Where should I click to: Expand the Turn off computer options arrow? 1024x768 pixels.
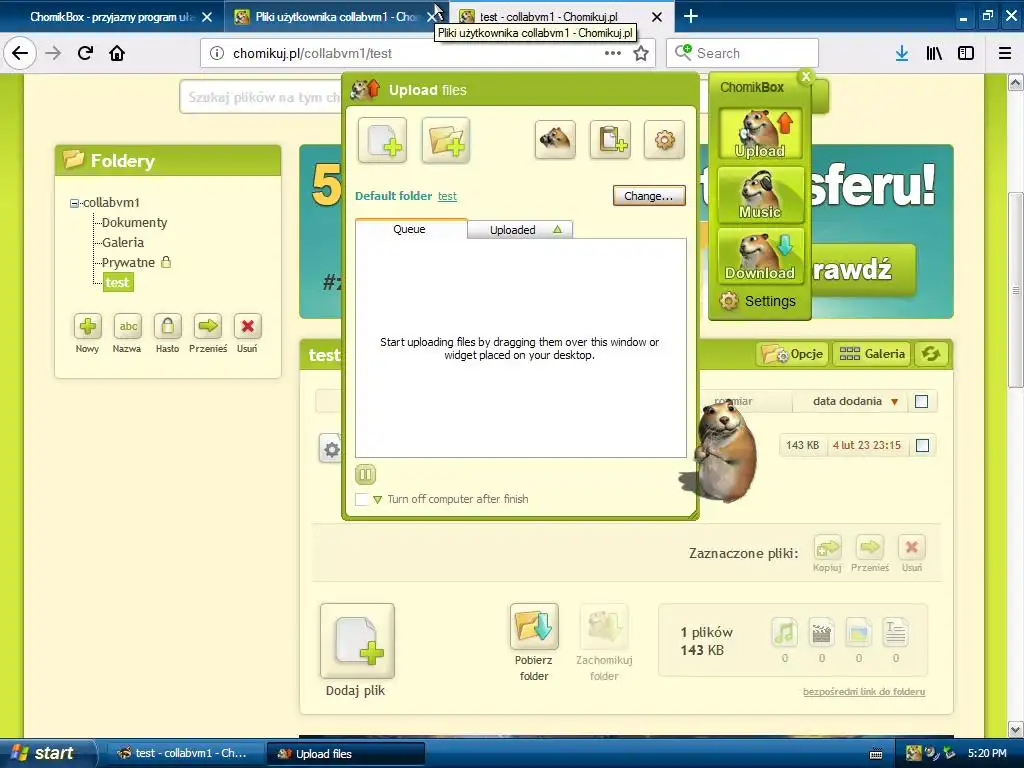coord(377,500)
